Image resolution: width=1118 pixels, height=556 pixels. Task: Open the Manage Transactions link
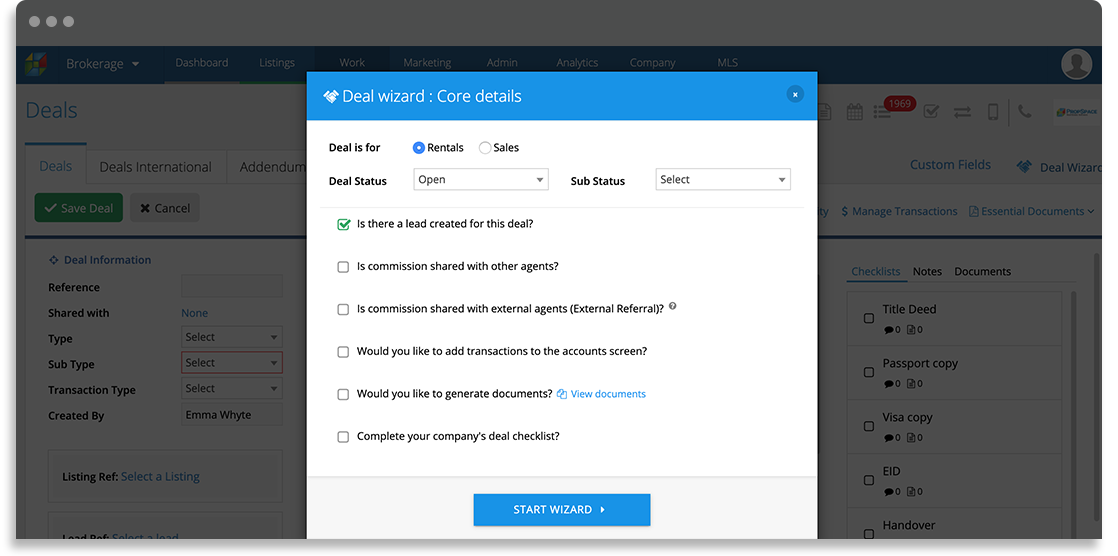tap(899, 212)
